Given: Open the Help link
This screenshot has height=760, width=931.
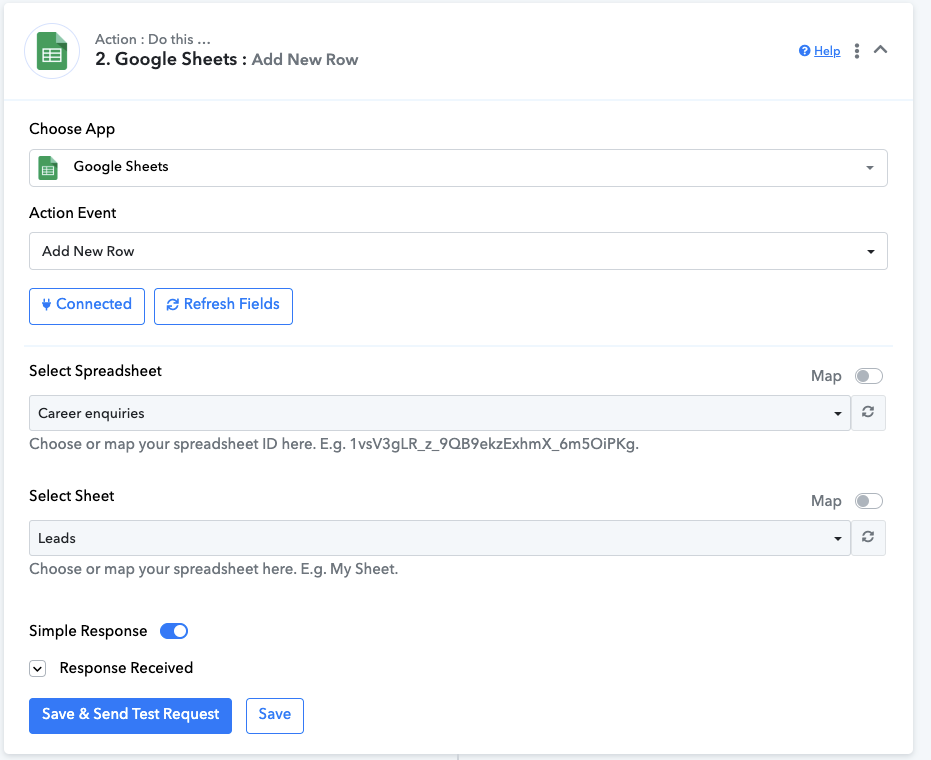Looking at the screenshot, I should pyautogui.click(x=826, y=51).
